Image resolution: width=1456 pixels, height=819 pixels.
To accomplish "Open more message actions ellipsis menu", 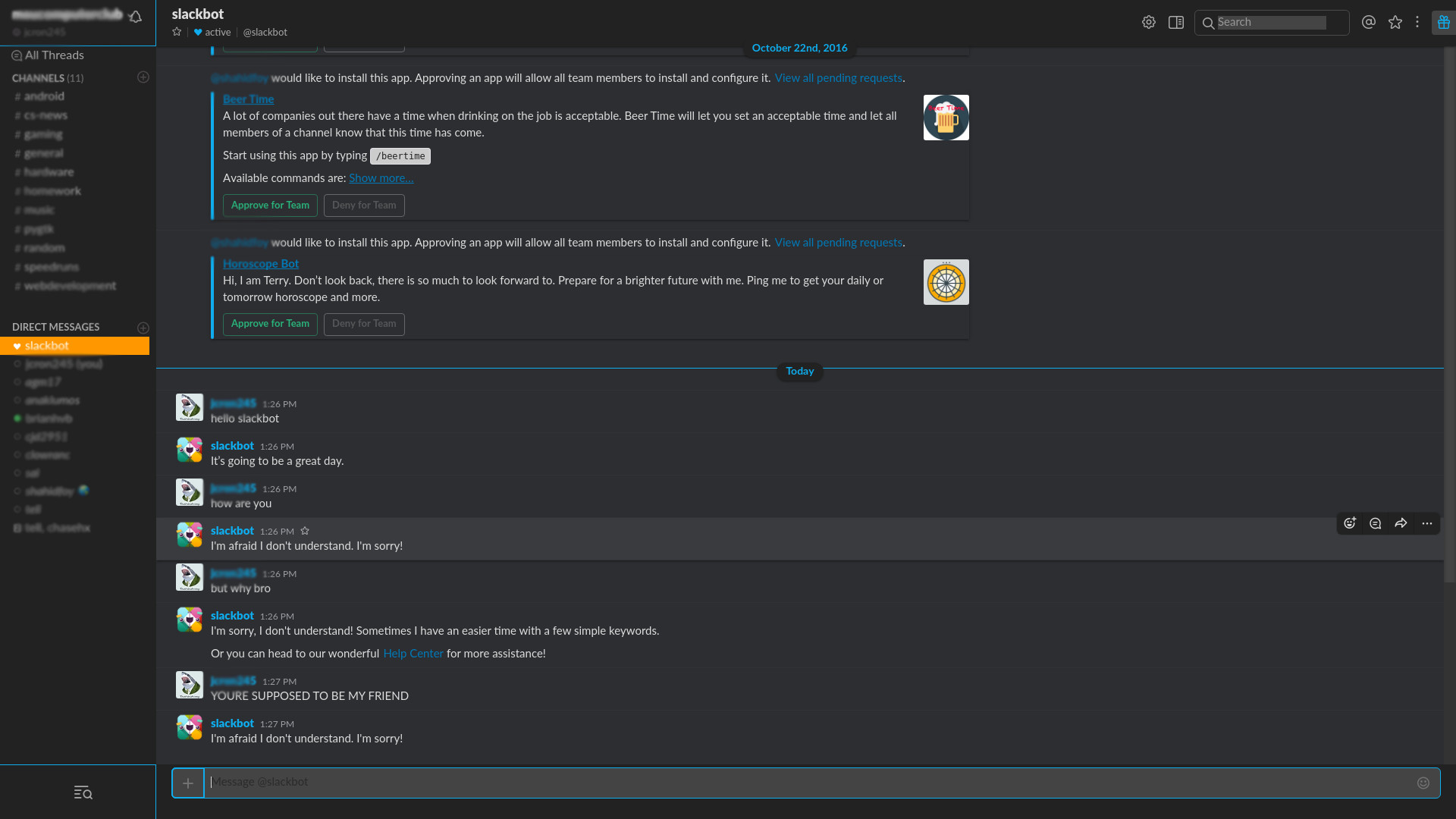I will (1426, 523).
